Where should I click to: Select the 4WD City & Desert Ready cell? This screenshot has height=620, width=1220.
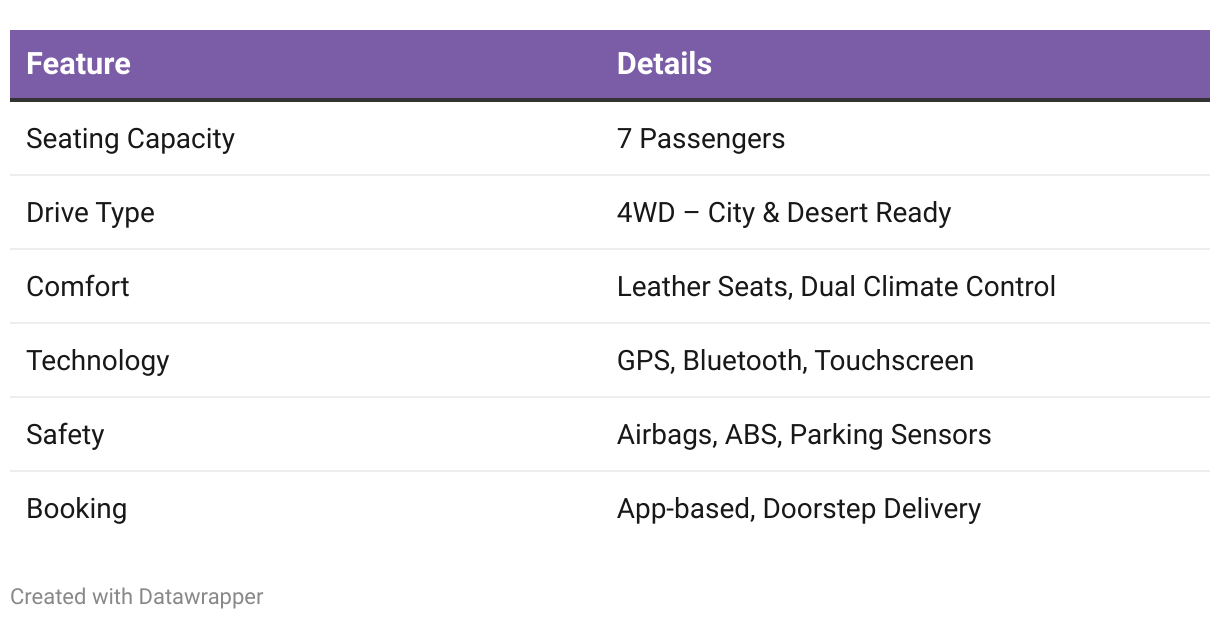[x=784, y=213]
